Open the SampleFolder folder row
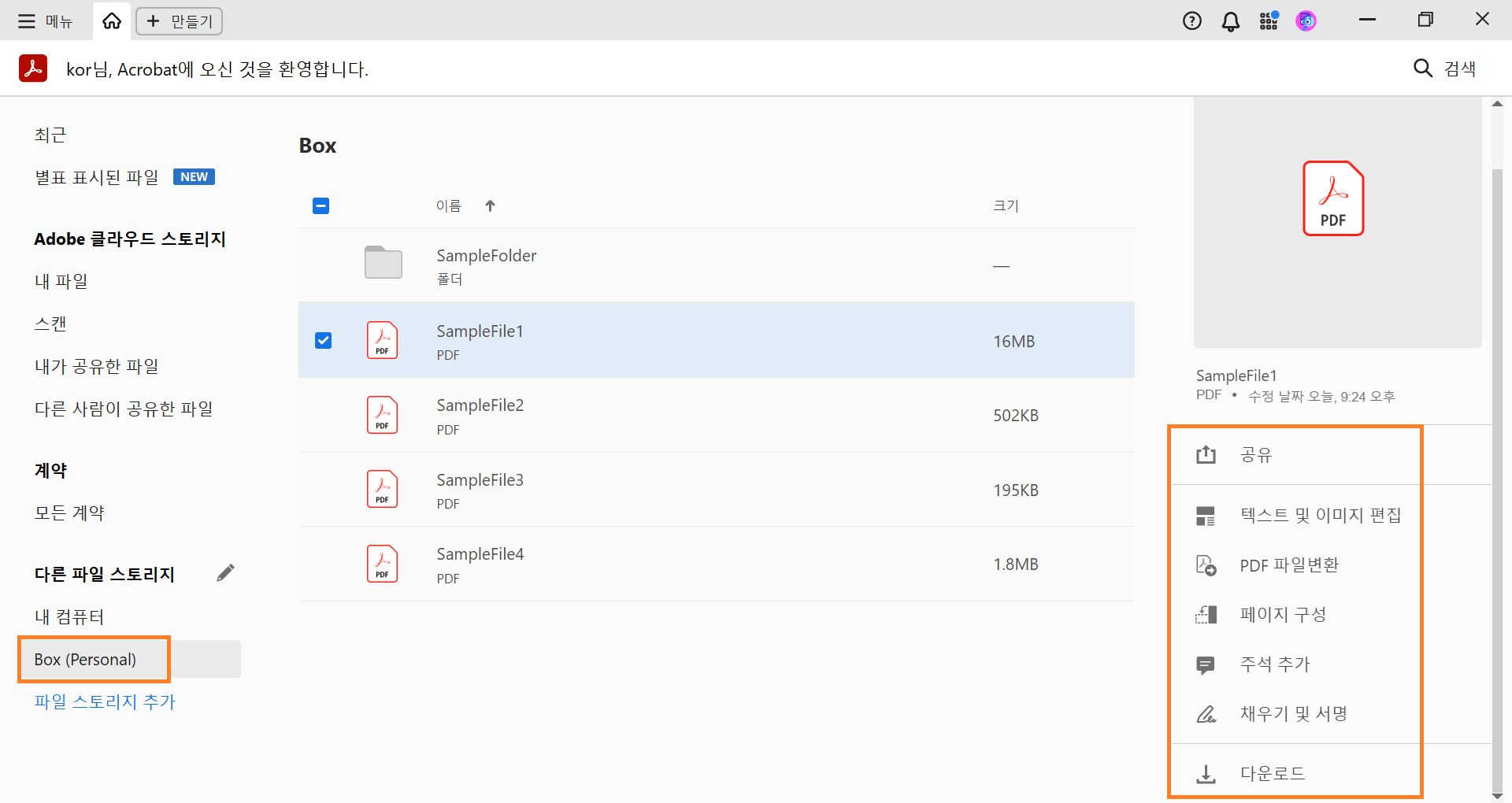The width and height of the screenshot is (1512, 803). click(x=486, y=265)
